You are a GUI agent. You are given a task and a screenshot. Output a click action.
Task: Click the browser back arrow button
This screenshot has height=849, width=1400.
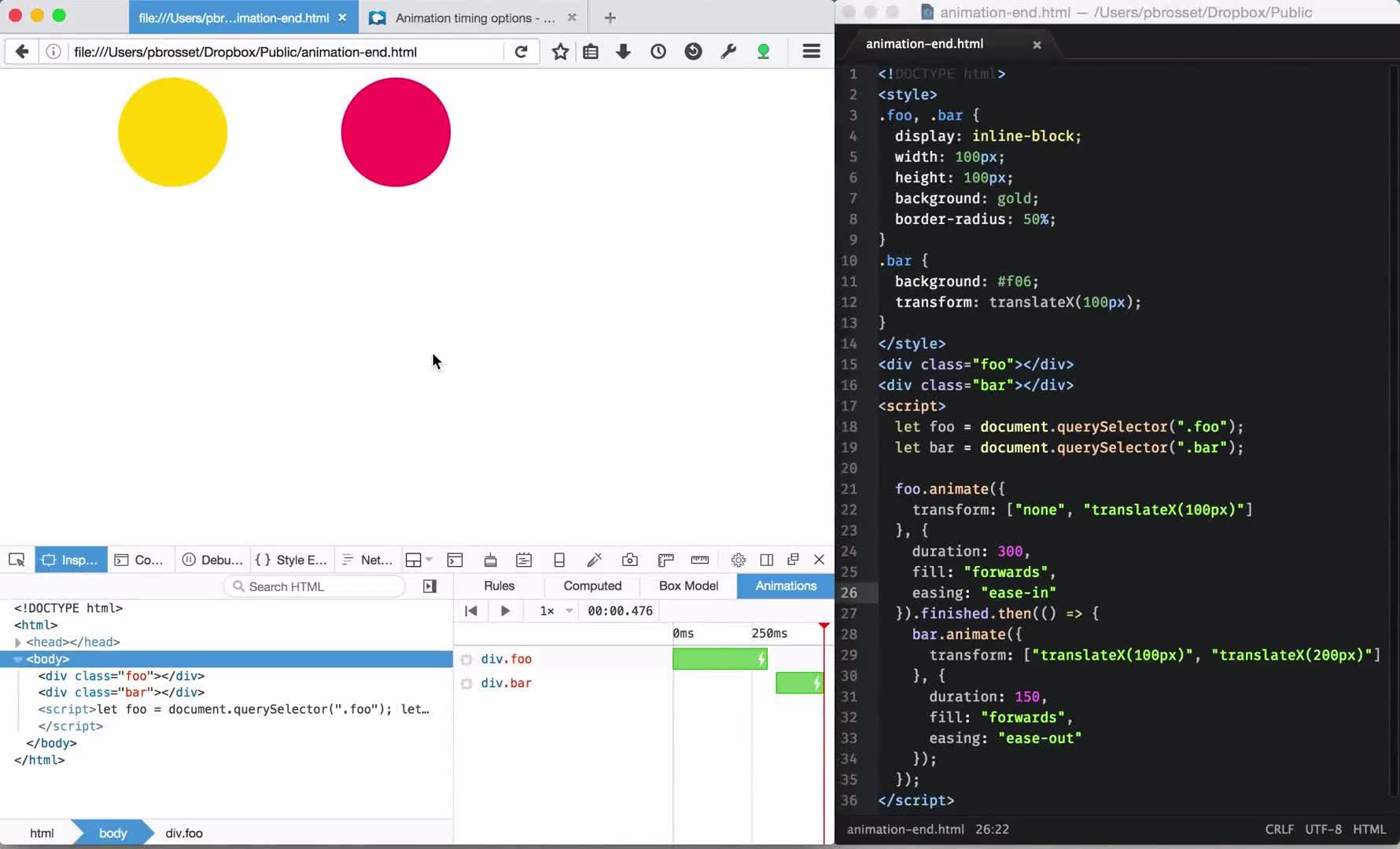pyautogui.click(x=22, y=52)
